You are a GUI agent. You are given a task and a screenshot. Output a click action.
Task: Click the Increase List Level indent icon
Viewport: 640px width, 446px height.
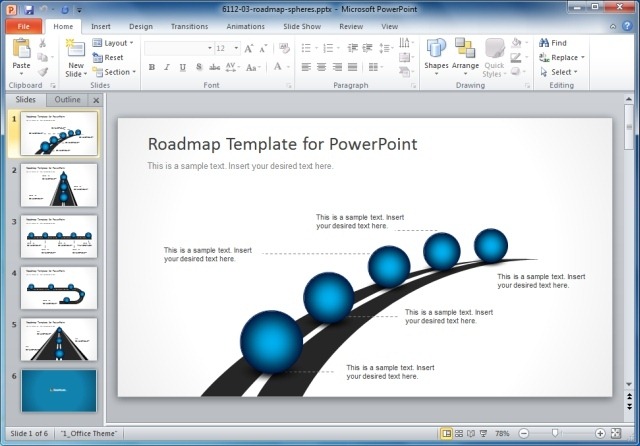[x=367, y=48]
